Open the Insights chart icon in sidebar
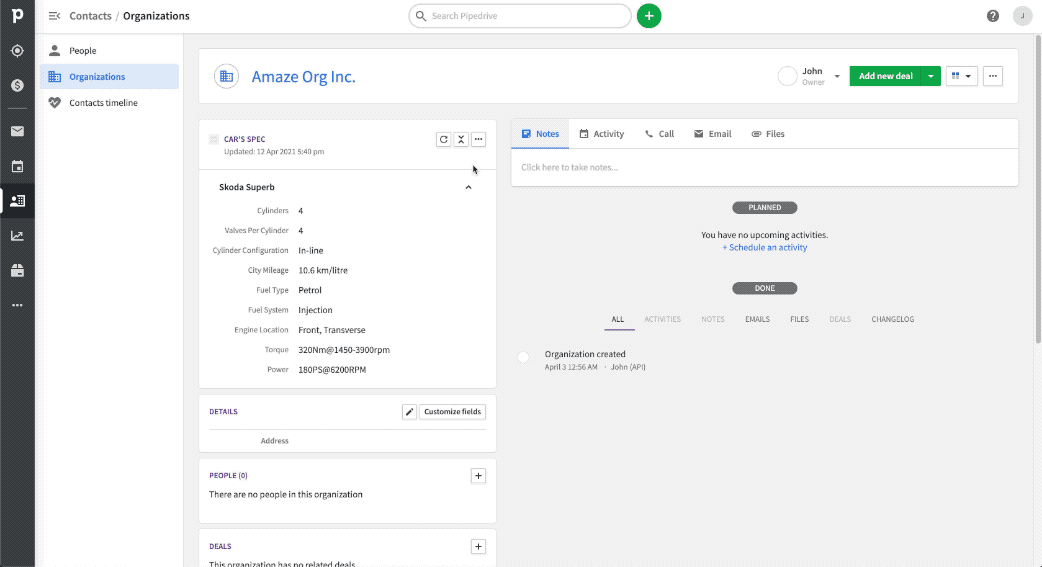 tap(17, 236)
